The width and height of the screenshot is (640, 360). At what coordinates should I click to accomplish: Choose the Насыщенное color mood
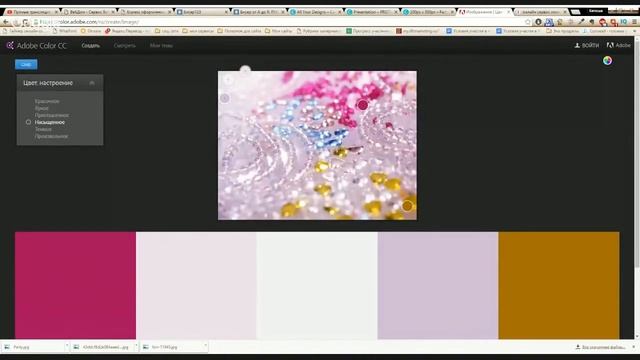(50, 122)
